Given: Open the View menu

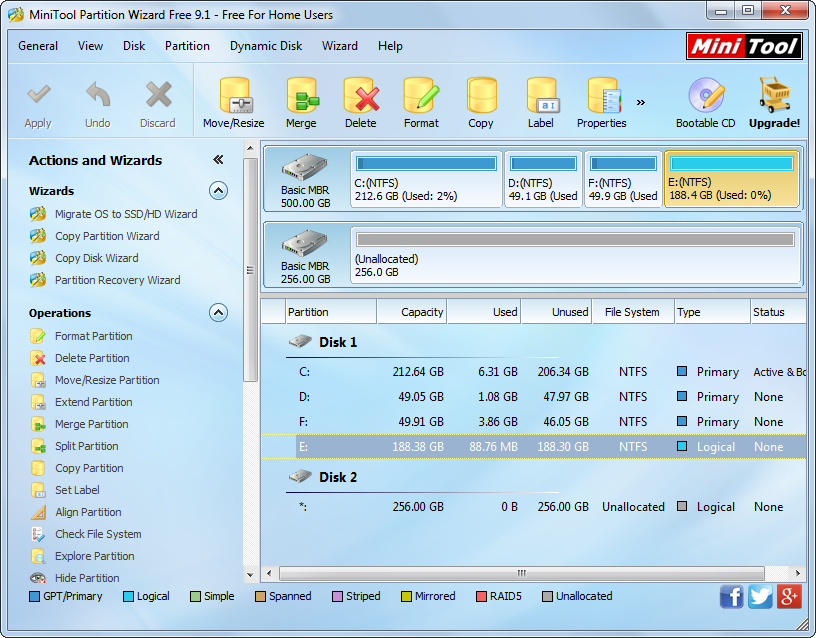Looking at the screenshot, I should [91, 46].
